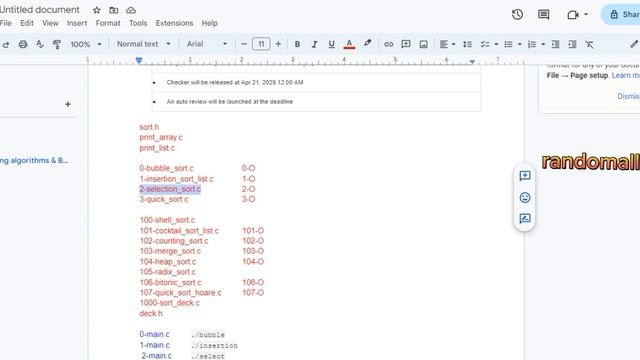Redo the last action
The width and height of the screenshot is (640, 360).
coord(6,44)
